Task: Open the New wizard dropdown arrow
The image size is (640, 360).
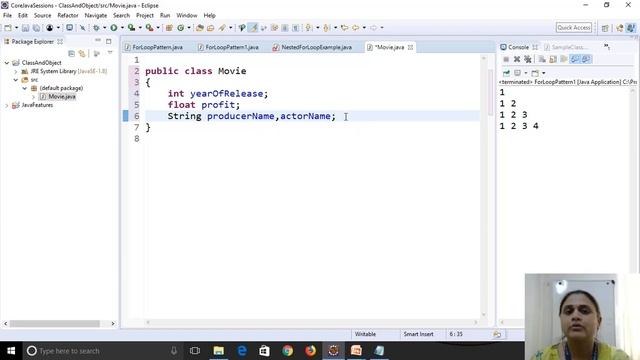Action: pyautogui.click(x=16, y=28)
